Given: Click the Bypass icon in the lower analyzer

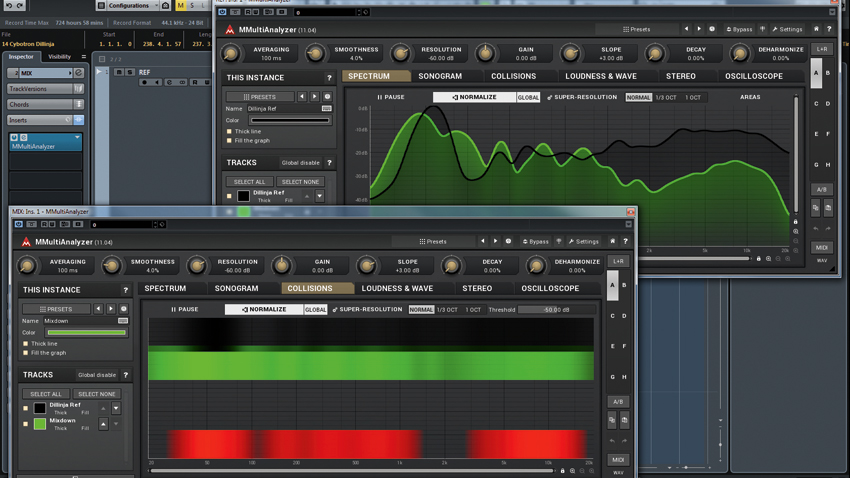Looking at the screenshot, I should (x=536, y=242).
